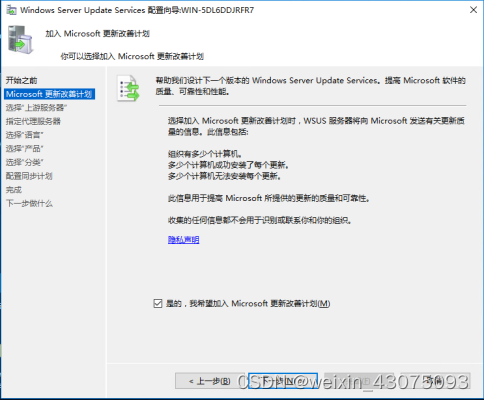Open the 隐私声明 link
The image size is (484, 401).
coord(183,239)
